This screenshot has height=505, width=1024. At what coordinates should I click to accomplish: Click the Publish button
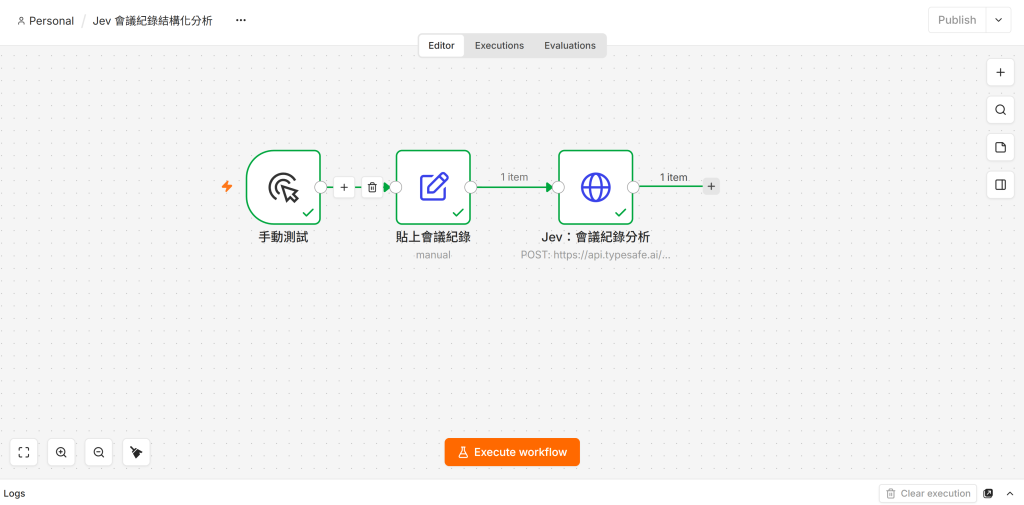(957, 20)
